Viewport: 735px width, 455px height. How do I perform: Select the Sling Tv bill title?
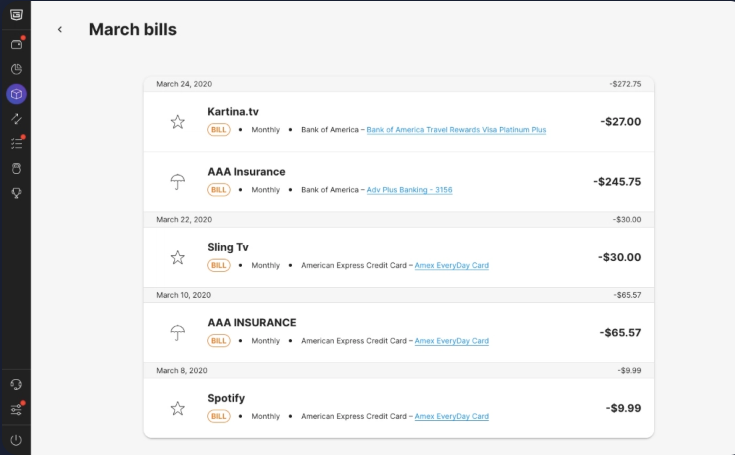click(228, 247)
